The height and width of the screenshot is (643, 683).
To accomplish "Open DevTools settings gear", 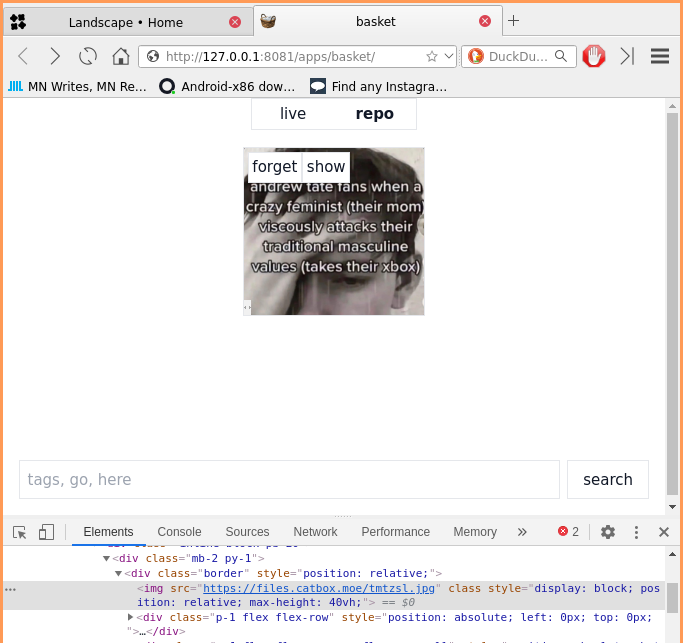I will [x=608, y=532].
